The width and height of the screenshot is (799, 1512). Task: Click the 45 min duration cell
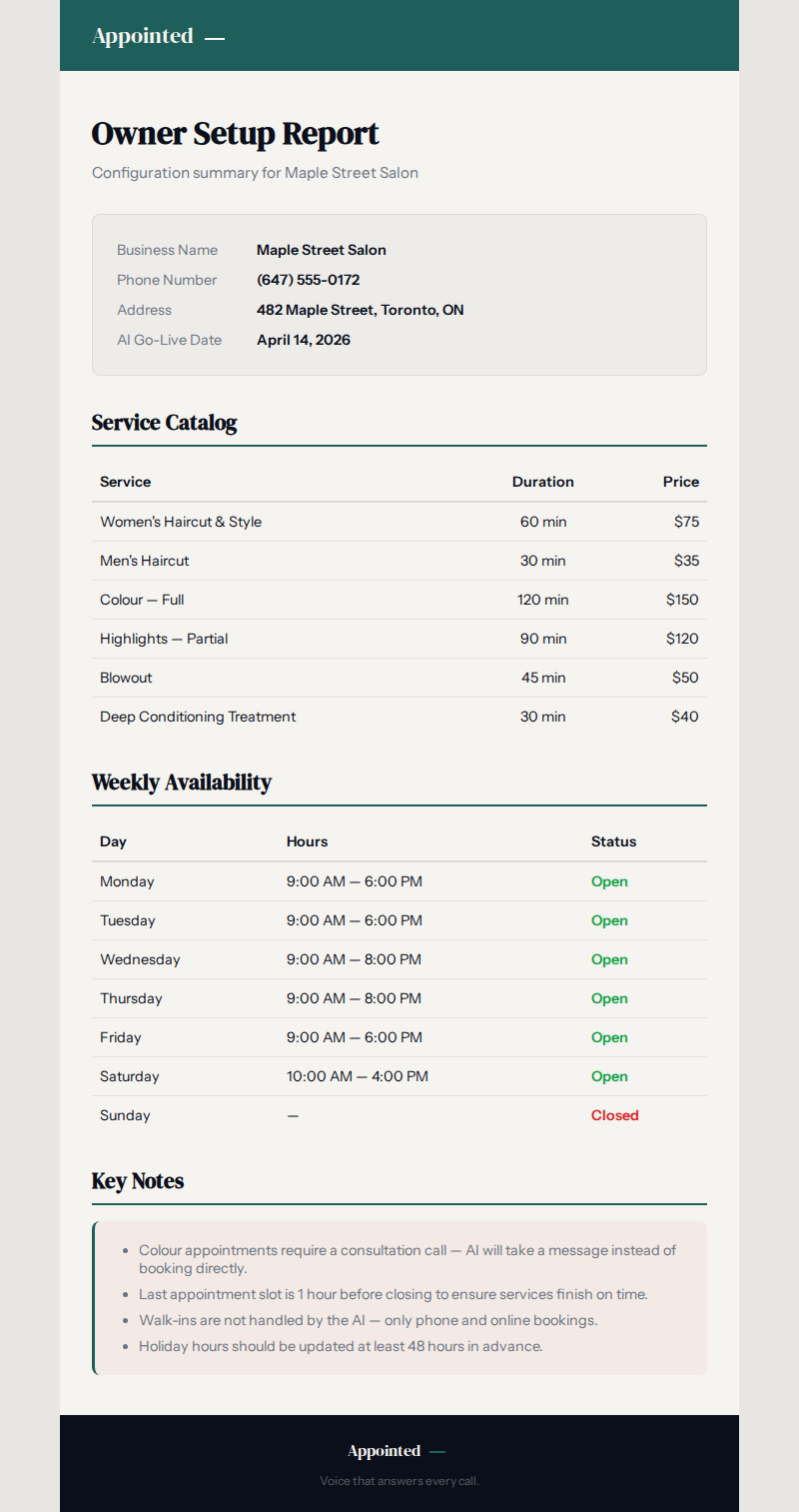pyautogui.click(x=543, y=678)
